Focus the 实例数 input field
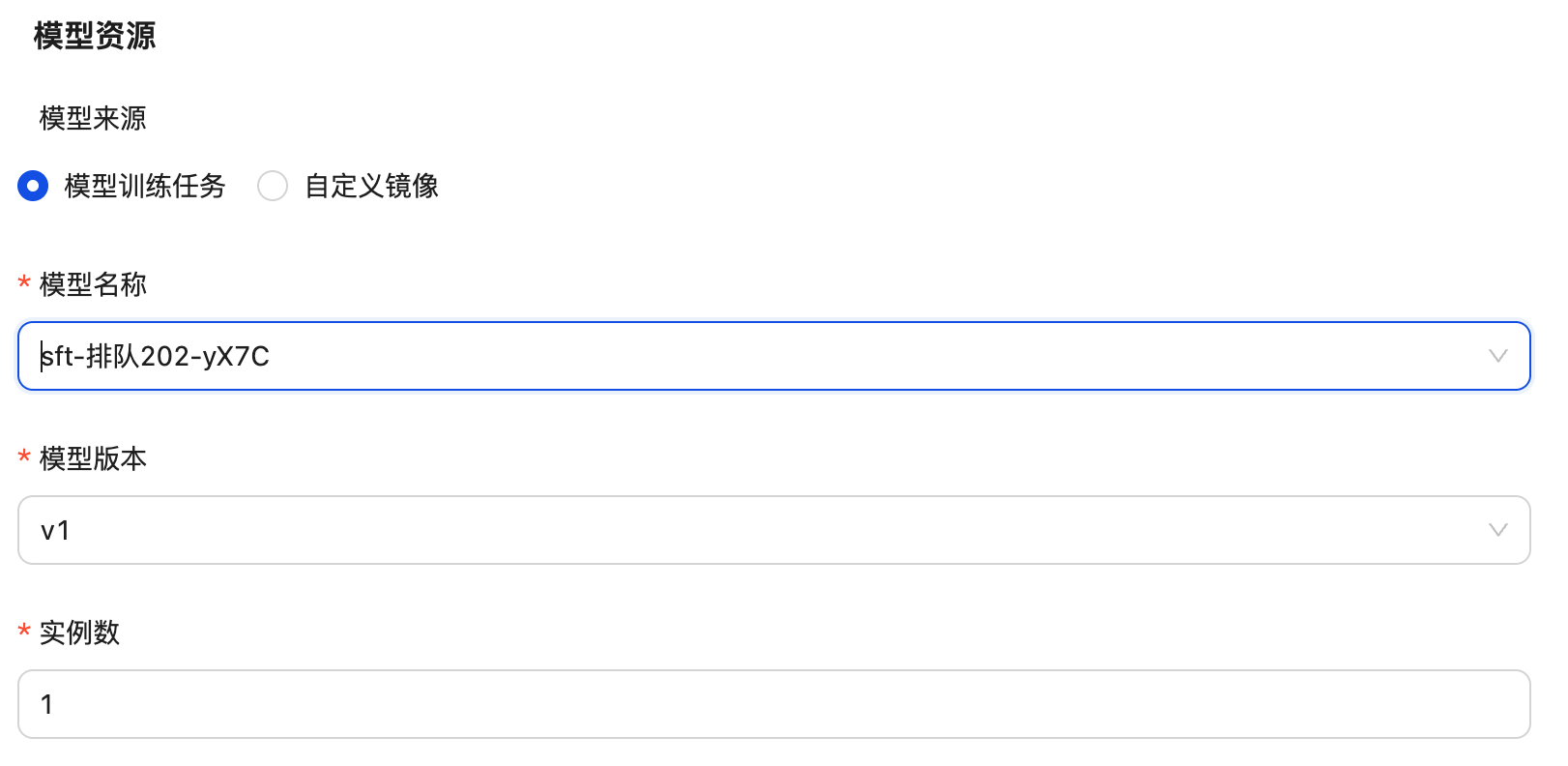This screenshot has height=766, width=1568. pyautogui.click(x=773, y=704)
